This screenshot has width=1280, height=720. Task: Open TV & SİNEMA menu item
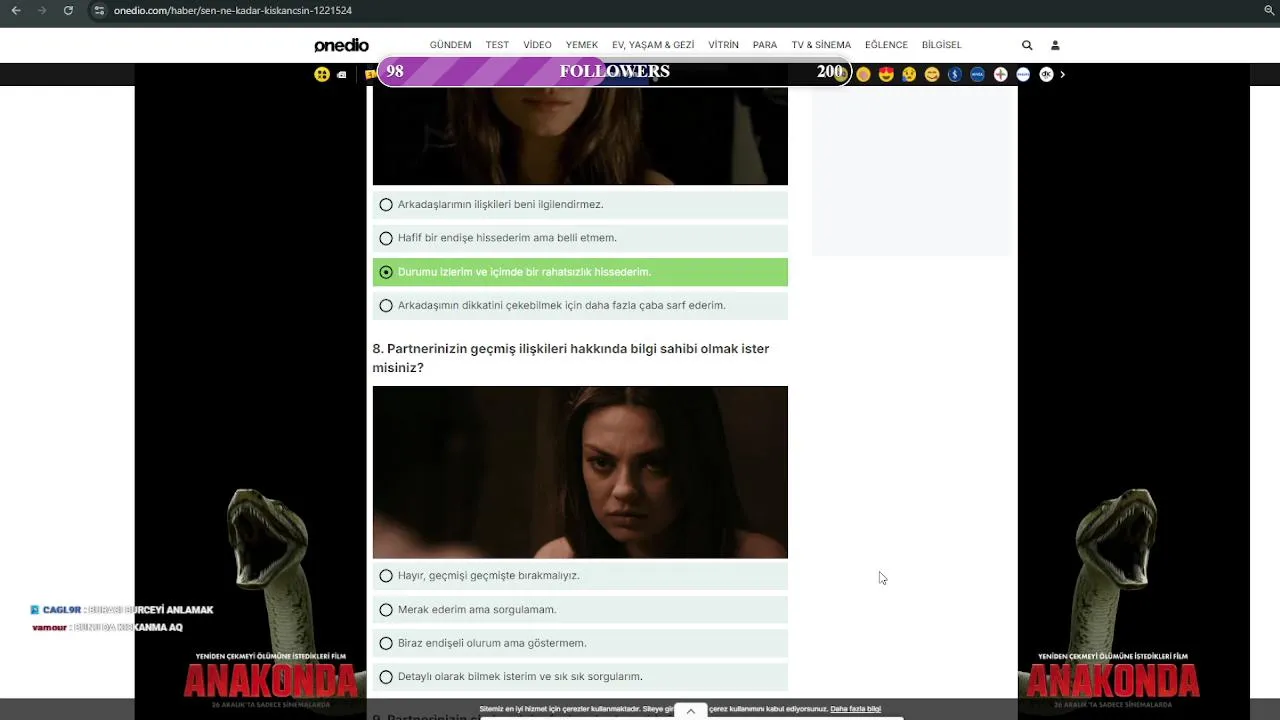coord(821,45)
